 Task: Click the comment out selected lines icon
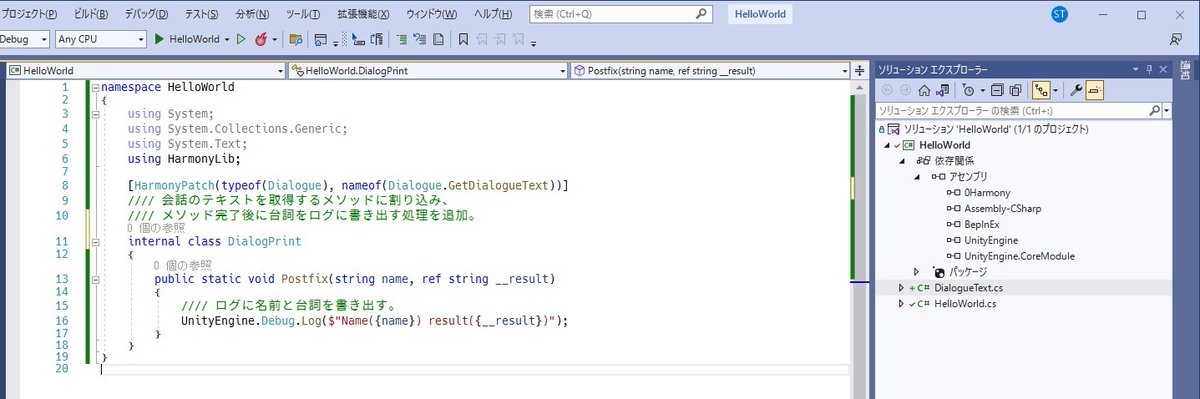[x=401, y=39]
